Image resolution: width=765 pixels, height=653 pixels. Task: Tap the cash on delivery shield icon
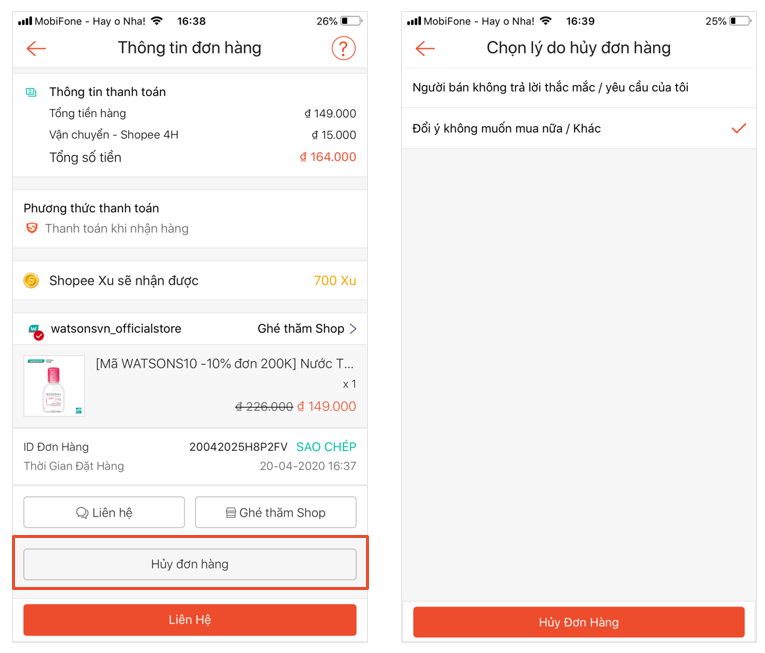[32, 229]
